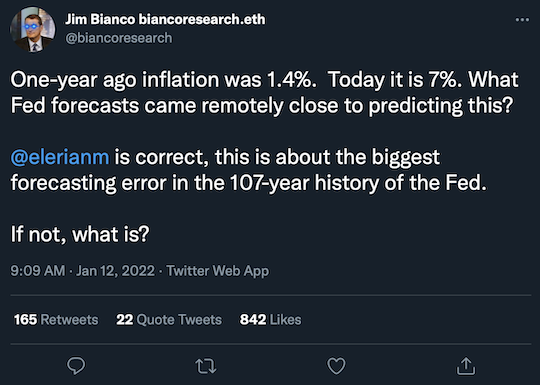Retweet using the circular arrows icon

point(206,366)
